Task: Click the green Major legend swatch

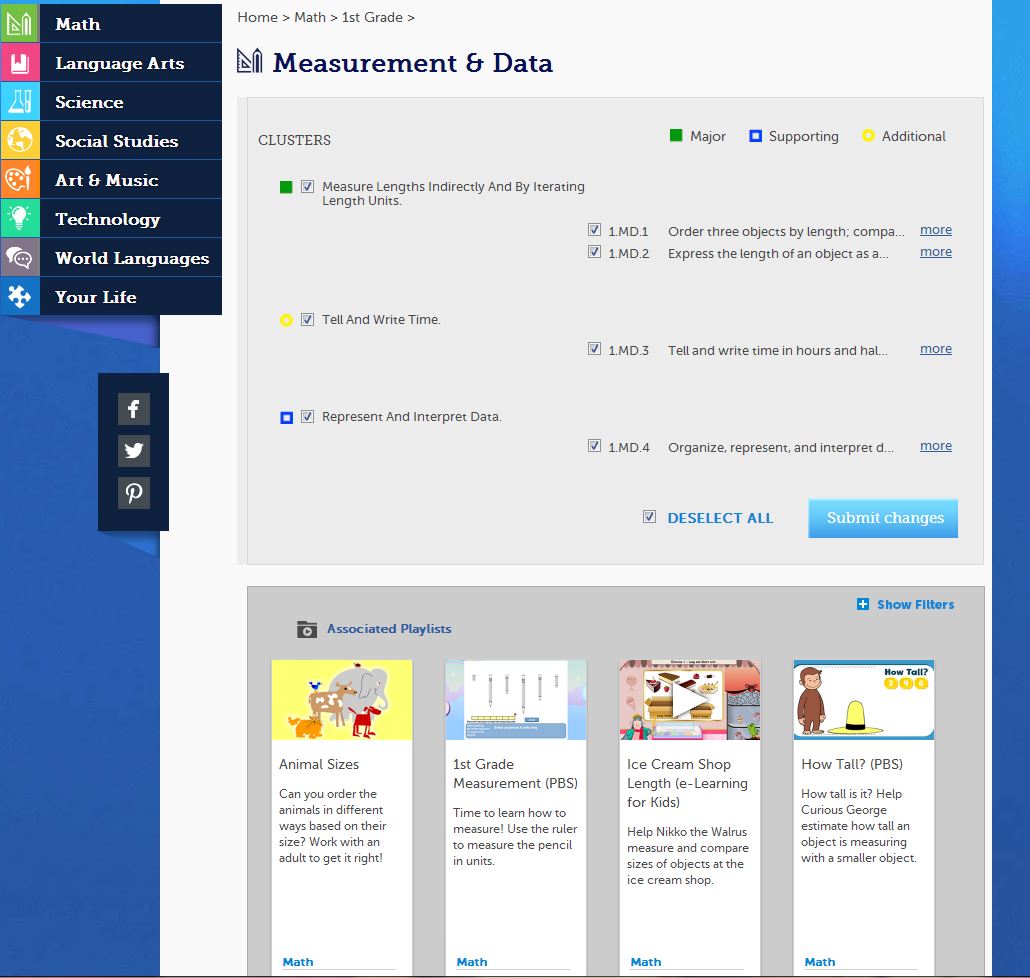Action: [x=676, y=135]
